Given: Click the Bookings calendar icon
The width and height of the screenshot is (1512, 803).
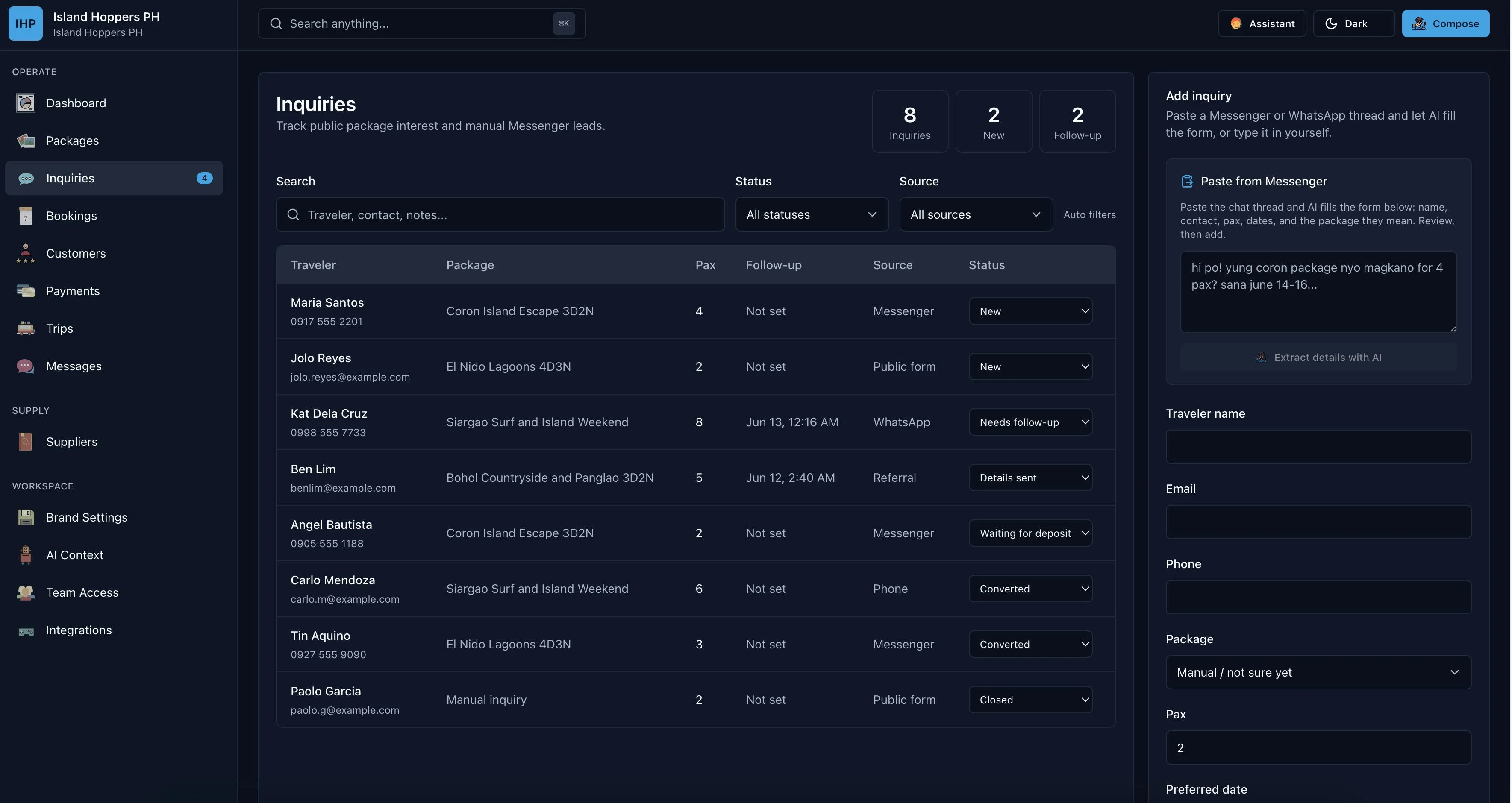Looking at the screenshot, I should tap(25, 216).
